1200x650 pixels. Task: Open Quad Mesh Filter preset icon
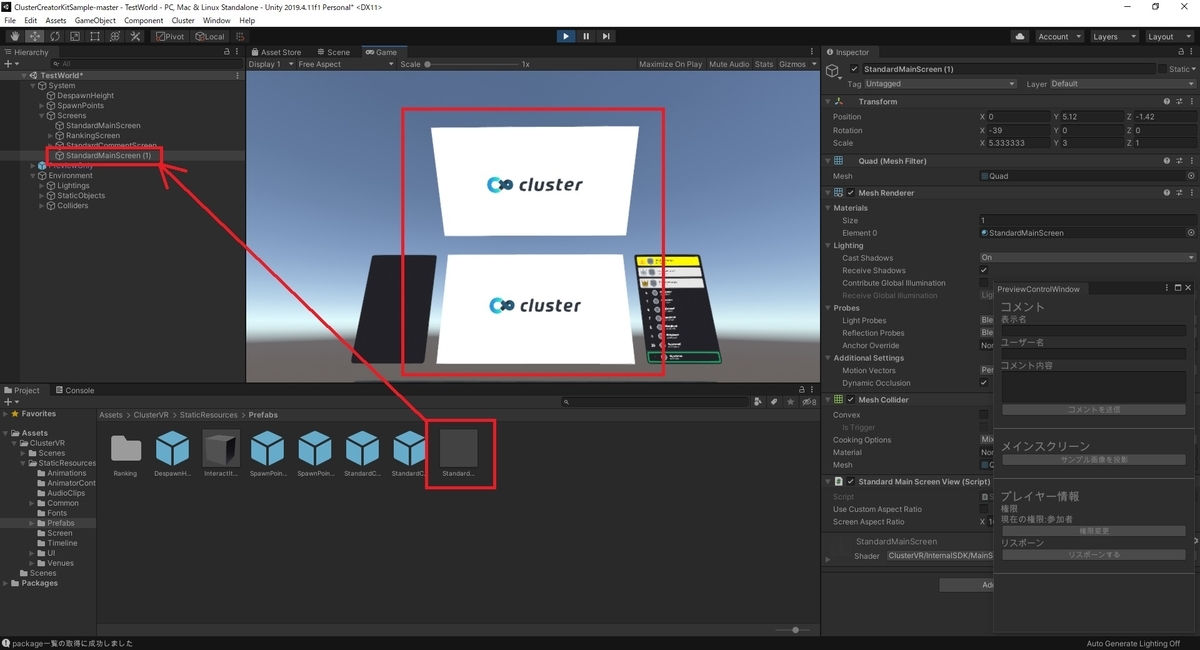tap(1179, 160)
